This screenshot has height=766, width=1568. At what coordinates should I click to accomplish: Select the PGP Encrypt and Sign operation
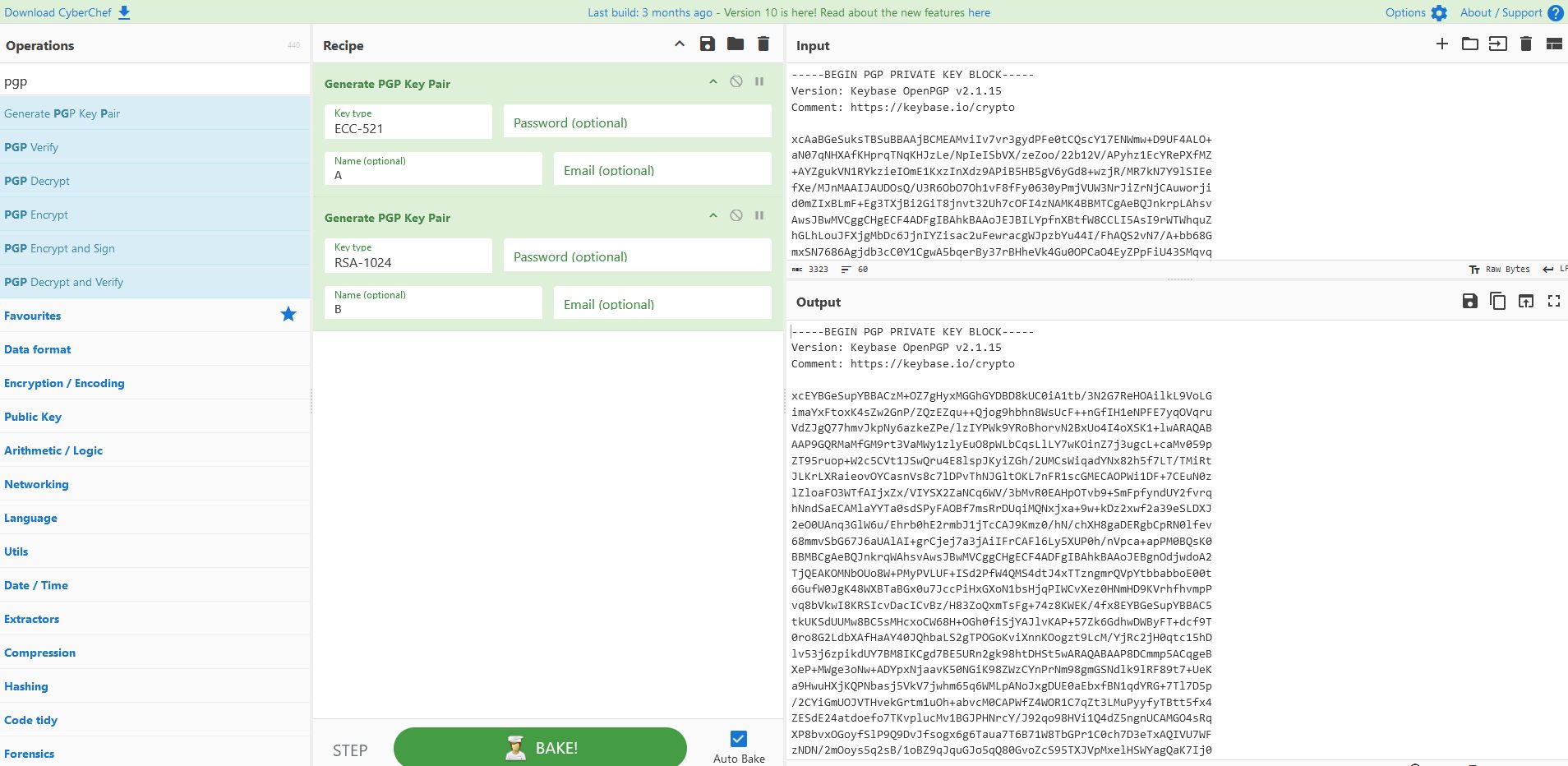click(155, 248)
